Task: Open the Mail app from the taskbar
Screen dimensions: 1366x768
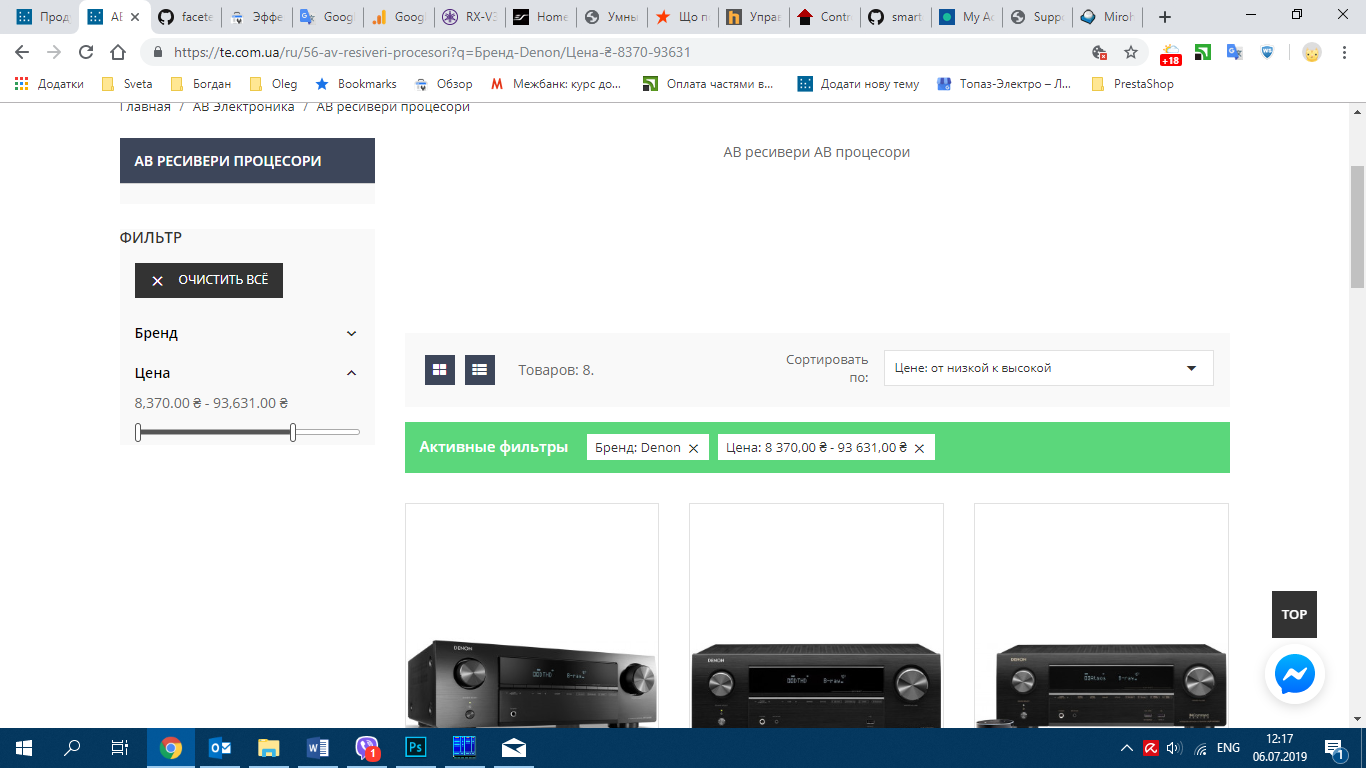Action: click(x=514, y=748)
